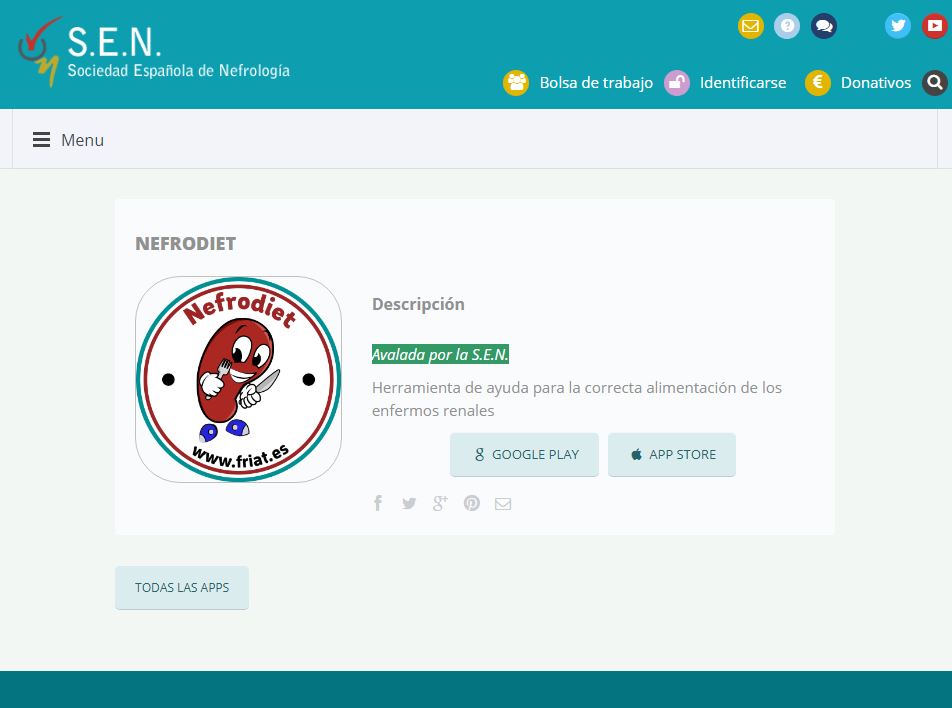Click the NEFRODIET heading
This screenshot has width=952, height=708.
tap(186, 243)
